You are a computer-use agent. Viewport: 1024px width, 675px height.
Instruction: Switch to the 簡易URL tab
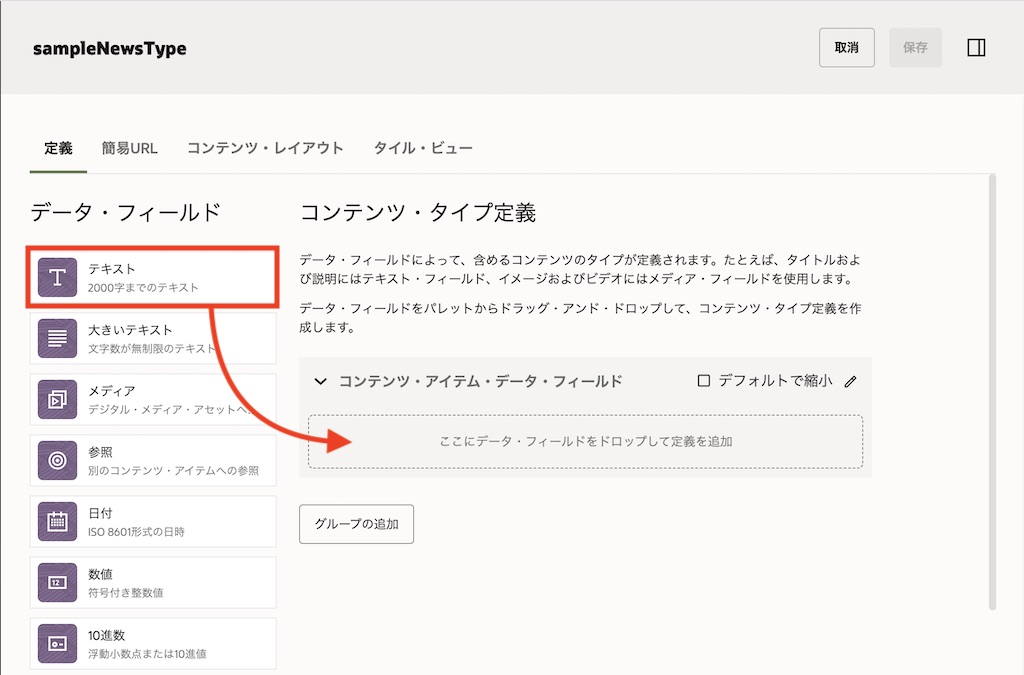coord(129,148)
